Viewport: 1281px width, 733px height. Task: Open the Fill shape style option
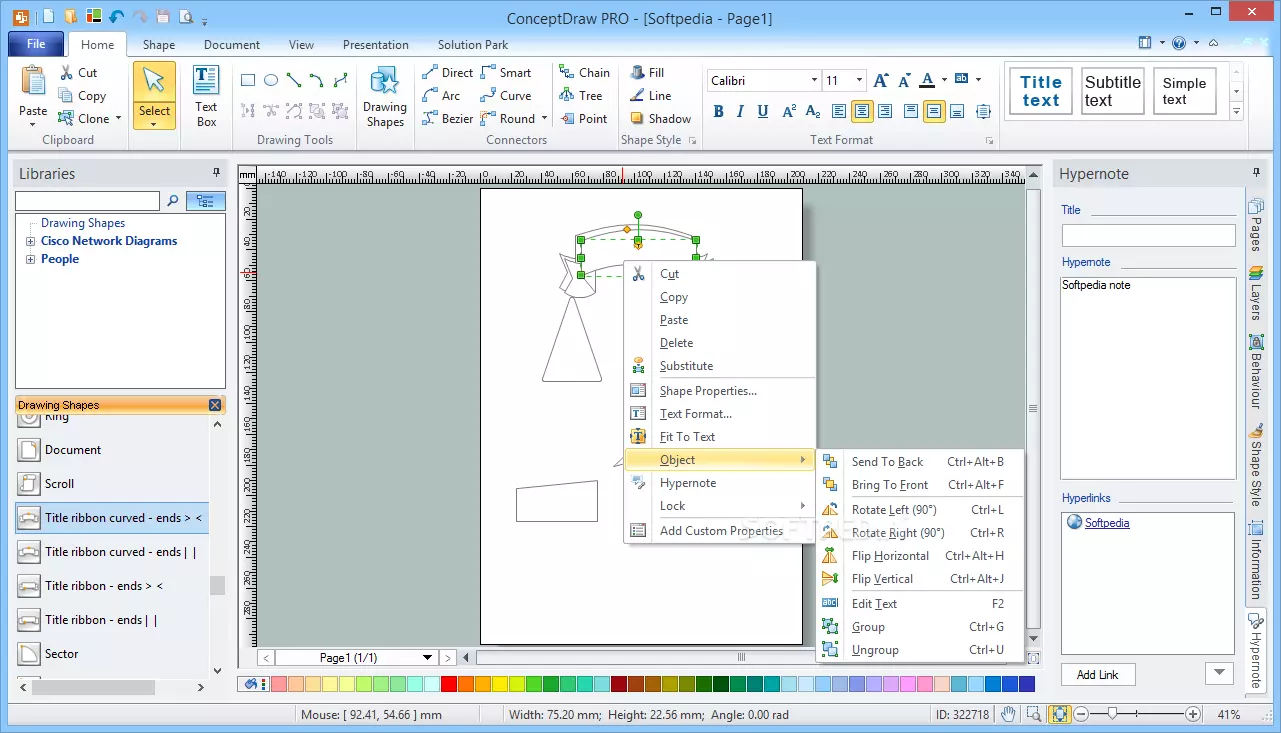tap(648, 72)
